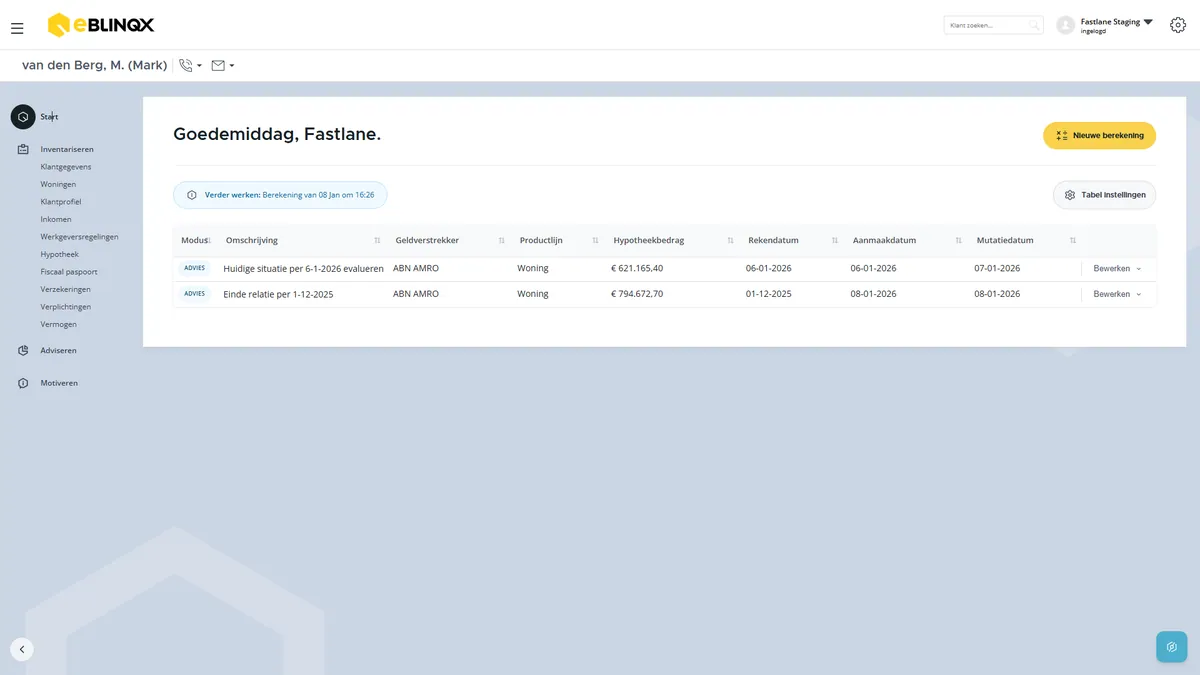
Task: Select Einde relatie per 1-12-2025 description
Action: pyautogui.click(x=278, y=294)
